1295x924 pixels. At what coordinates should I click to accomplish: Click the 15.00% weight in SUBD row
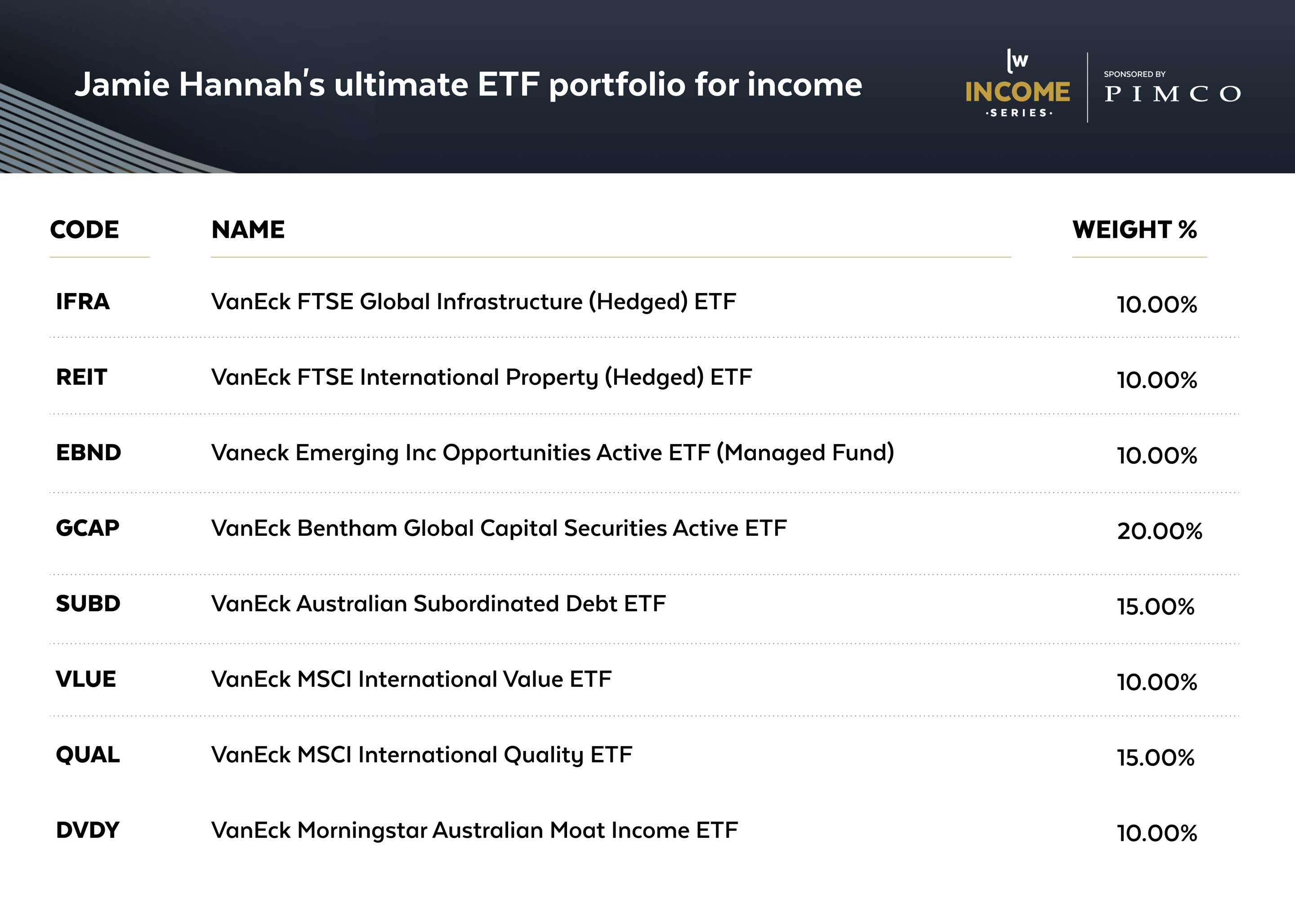[x=1156, y=607]
